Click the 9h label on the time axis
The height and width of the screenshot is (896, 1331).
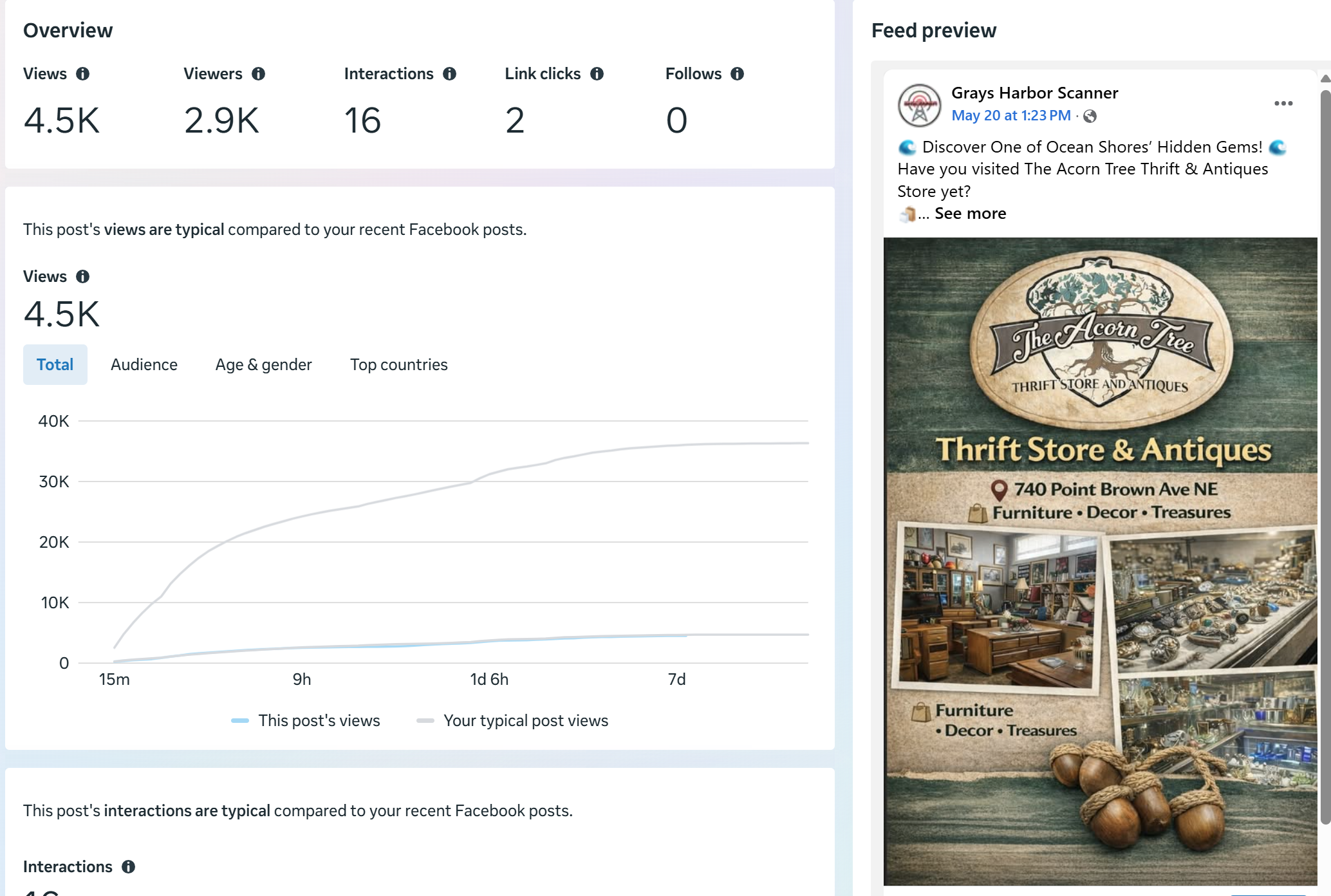tap(302, 680)
